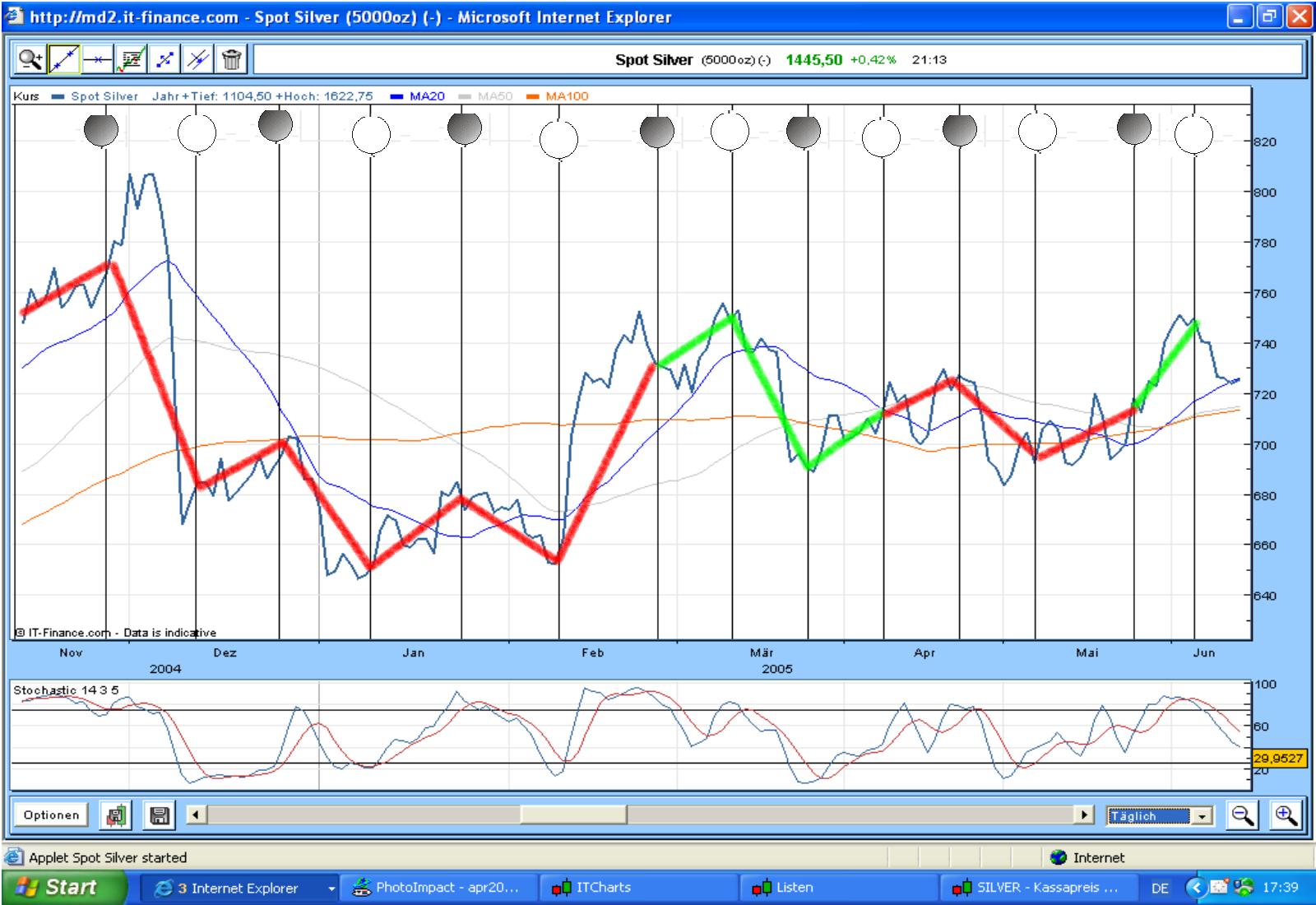Click the scrollbar left arrow
Screen dimensions: 1316x905
click(x=196, y=815)
